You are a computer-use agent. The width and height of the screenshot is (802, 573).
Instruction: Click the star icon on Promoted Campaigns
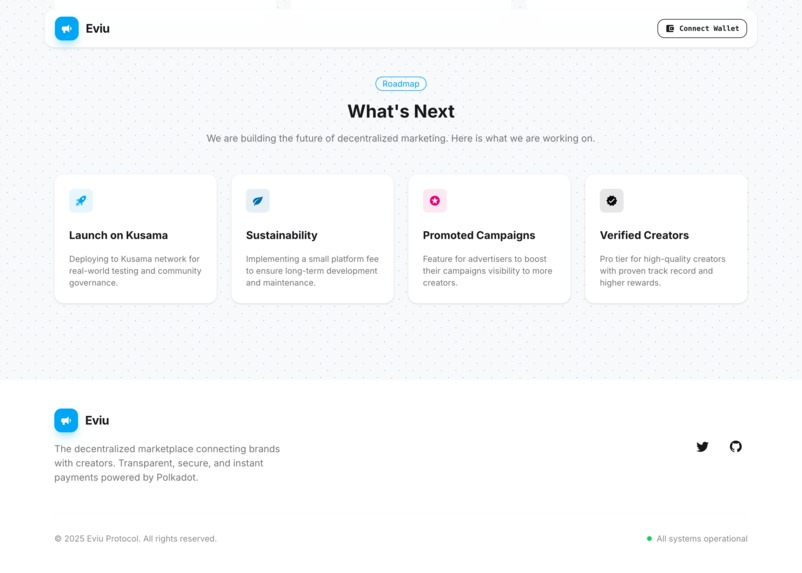pos(435,201)
